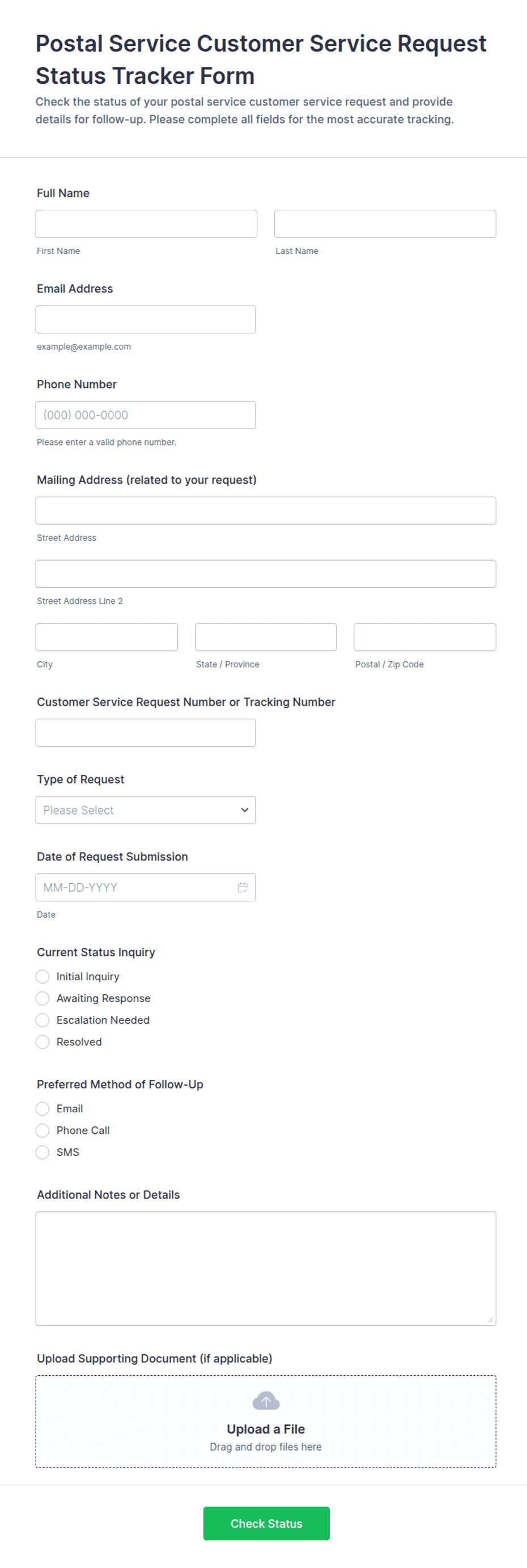Screen dimensions: 527x1568
Task: Focus the First Name field
Action: pyautogui.click(x=147, y=224)
